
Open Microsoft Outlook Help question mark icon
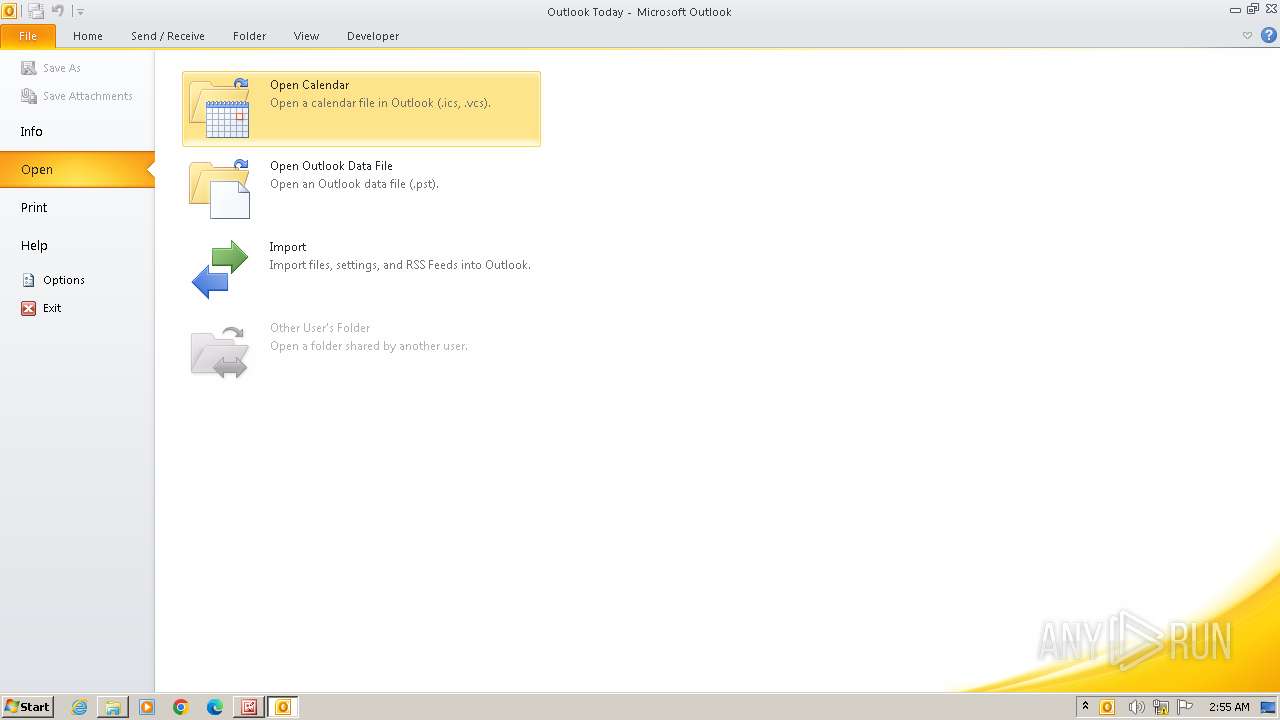click(x=1269, y=35)
